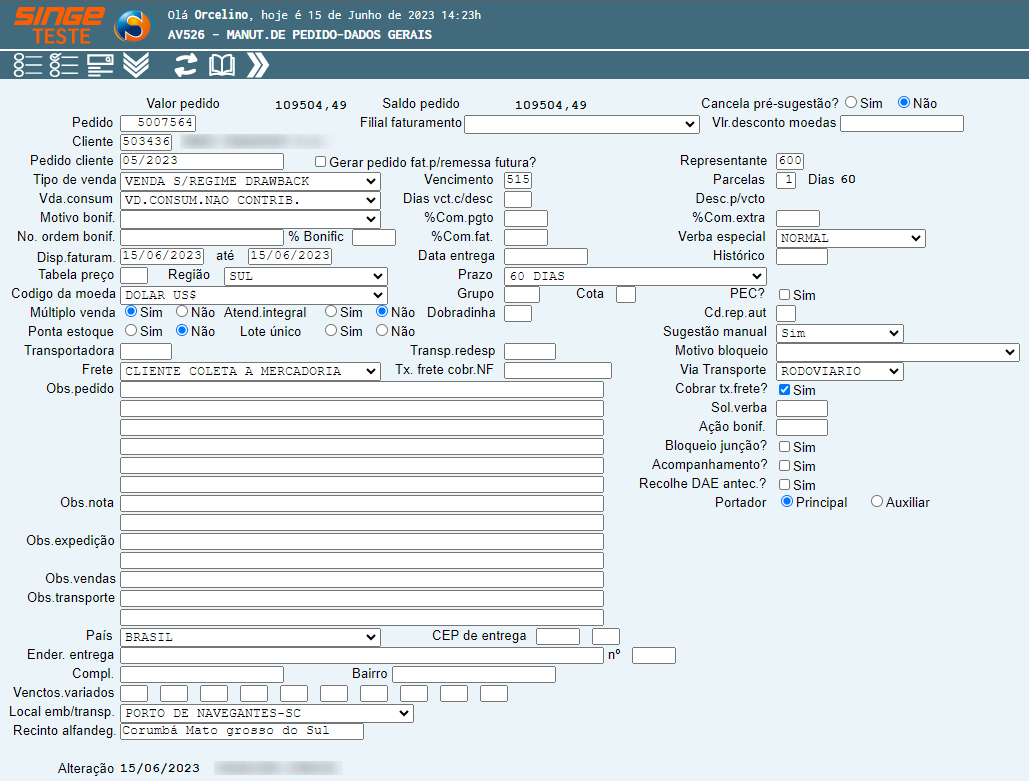Image resolution: width=1029 pixels, height=781 pixels.
Task: Open Sugestão manual dropdown
Action: click(839, 333)
